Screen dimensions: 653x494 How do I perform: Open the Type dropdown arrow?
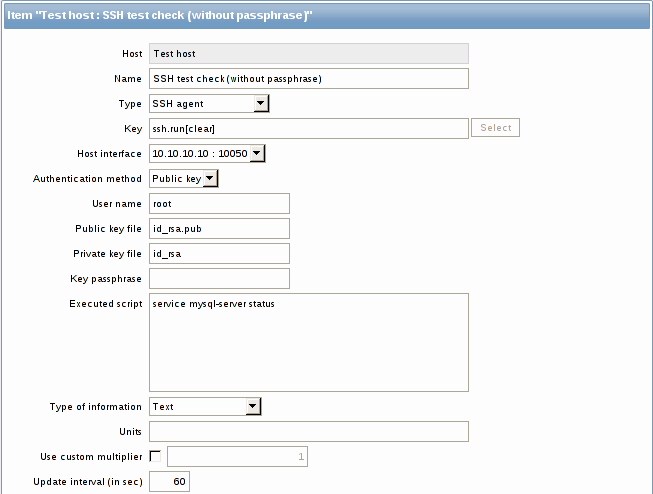[261, 103]
